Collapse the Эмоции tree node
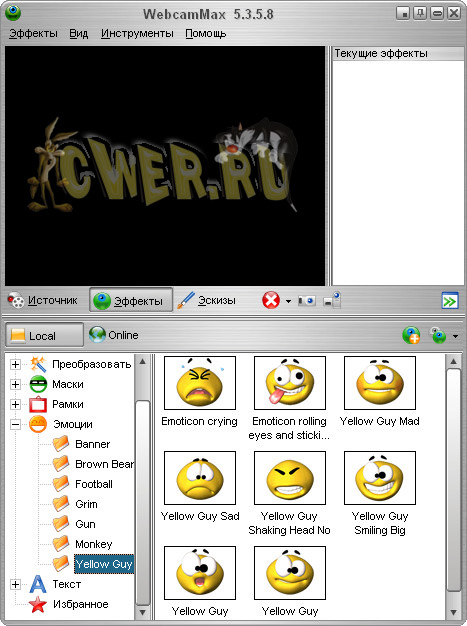The width and height of the screenshot is (467, 626). coord(15,424)
